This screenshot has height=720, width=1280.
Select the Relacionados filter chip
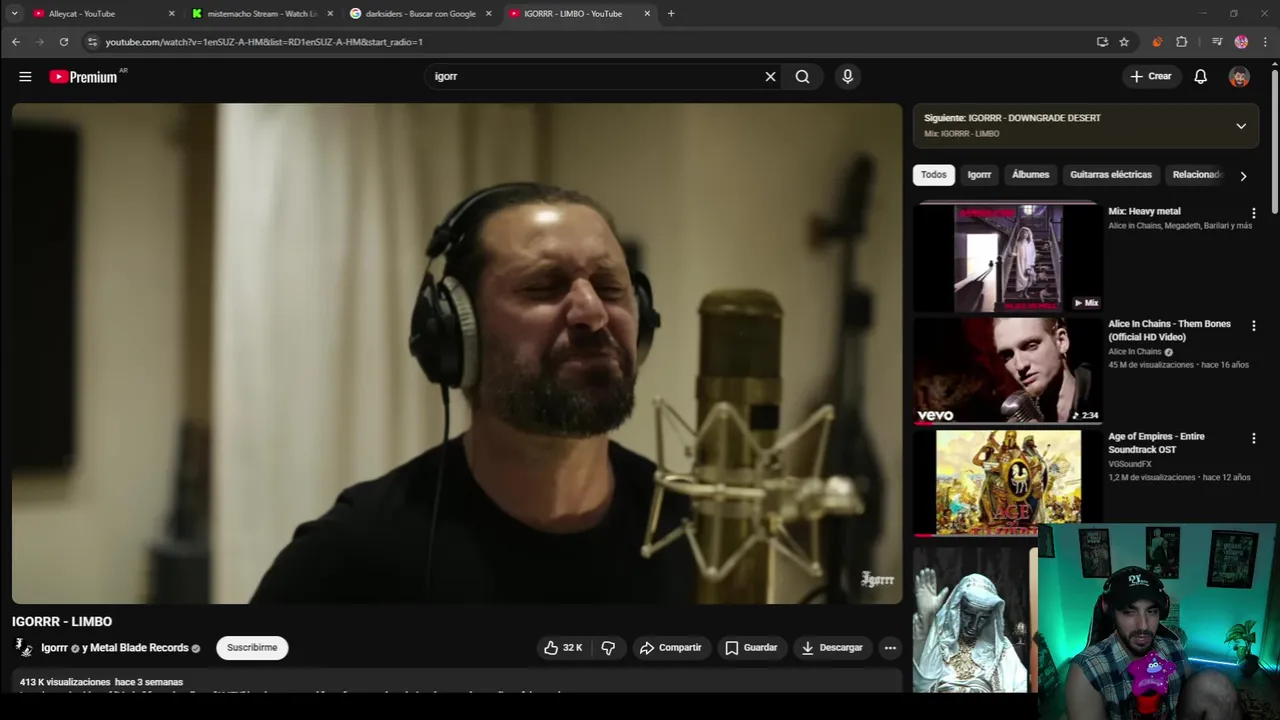pyautogui.click(x=1197, y=175)
